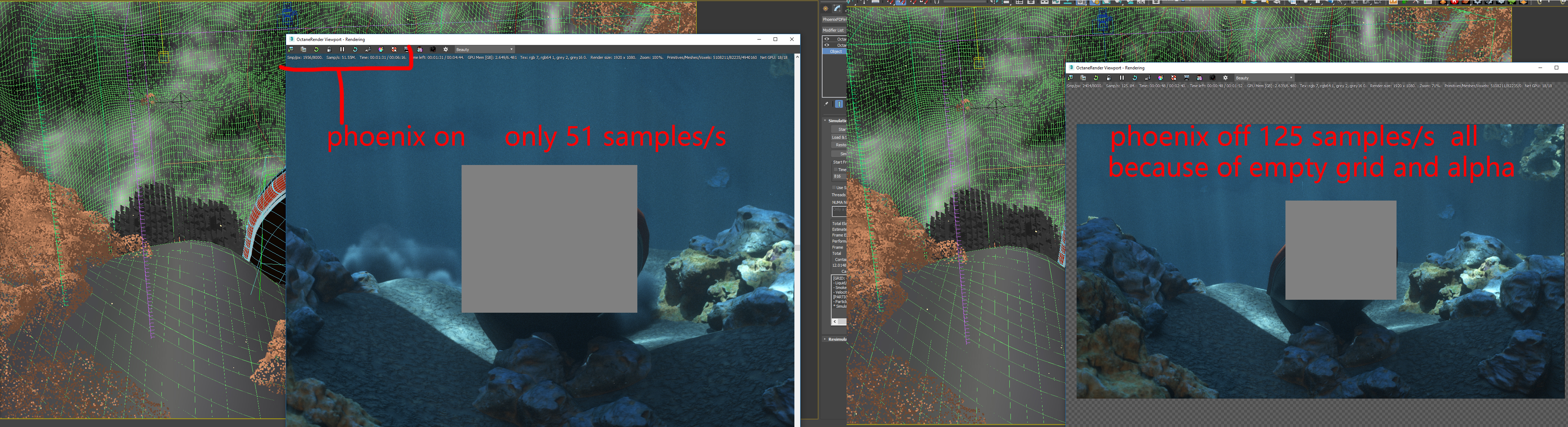The image size is (1568, 427).
Task: Click copy to clipboard icon in the Zoom 71% viewport
Action: 1083,78
